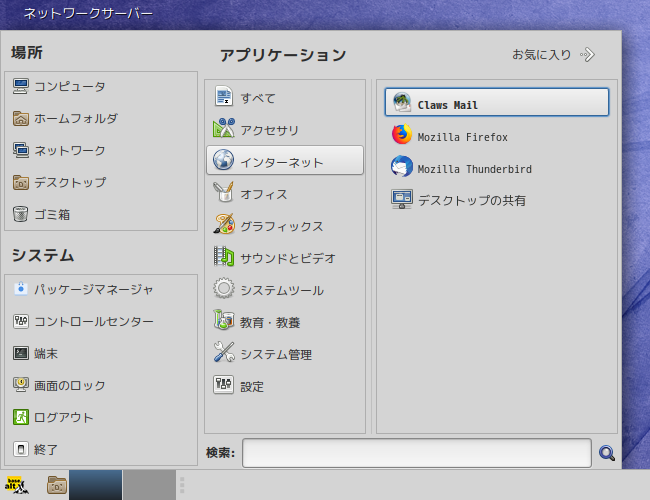
Task: Select the オフィス category
Action: 285,193
